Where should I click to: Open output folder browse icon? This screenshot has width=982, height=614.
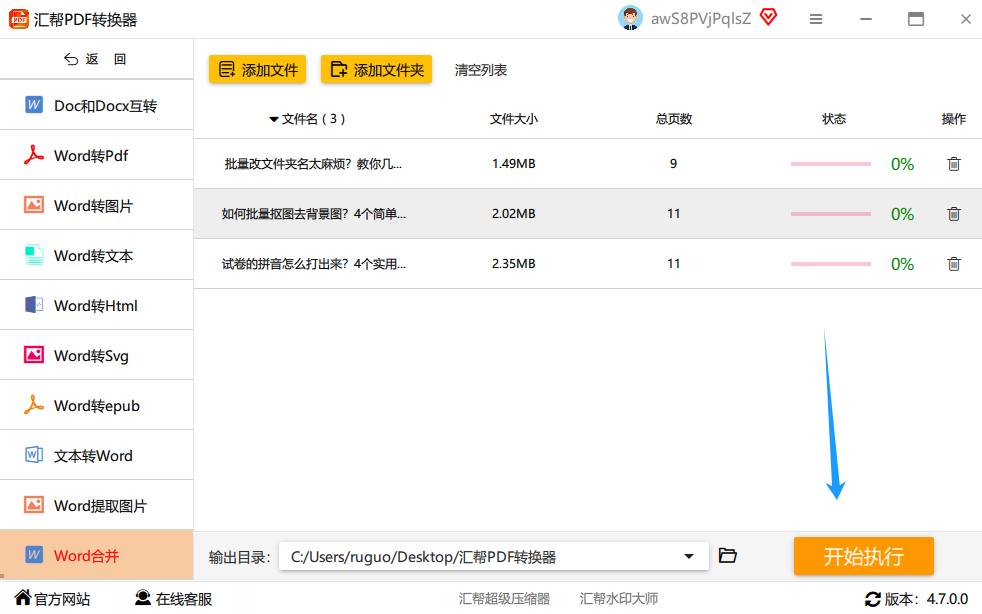click(x=728, y=556)
